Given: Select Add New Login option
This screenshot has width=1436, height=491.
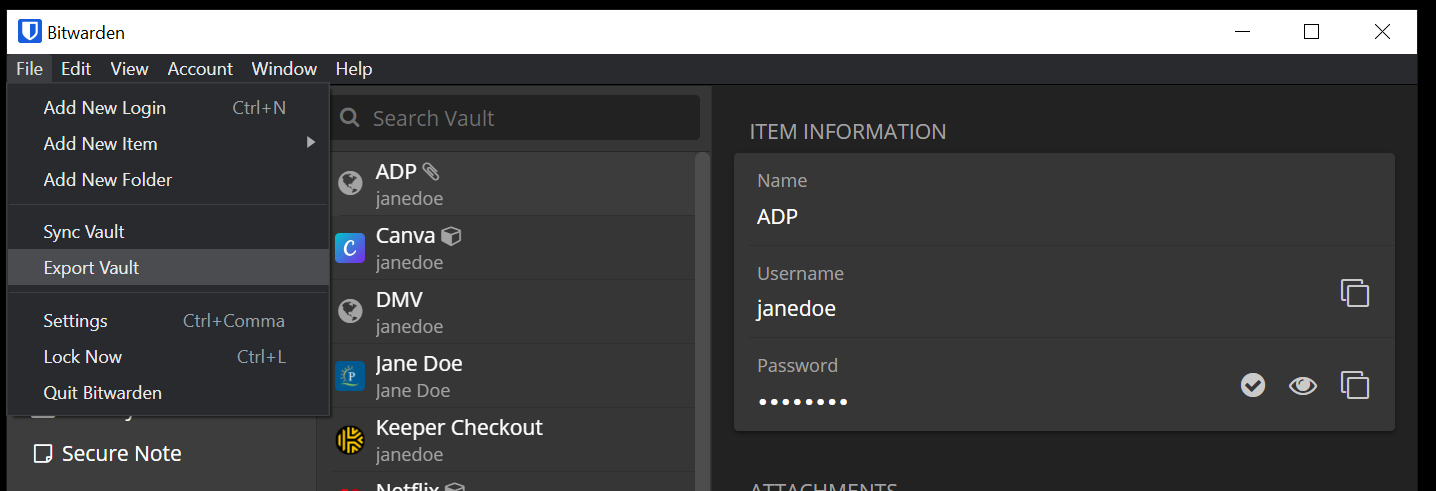Looking at the screenshot, I should [x=105, y=108].
